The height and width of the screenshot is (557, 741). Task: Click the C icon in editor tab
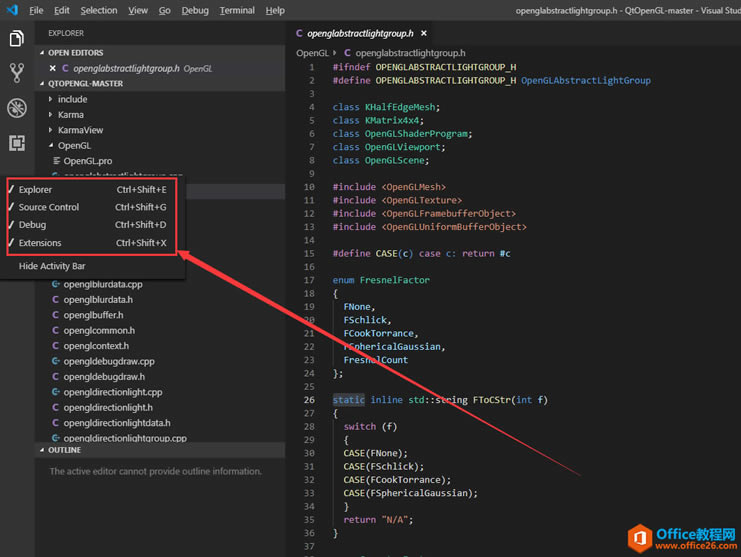click(299, 33)
